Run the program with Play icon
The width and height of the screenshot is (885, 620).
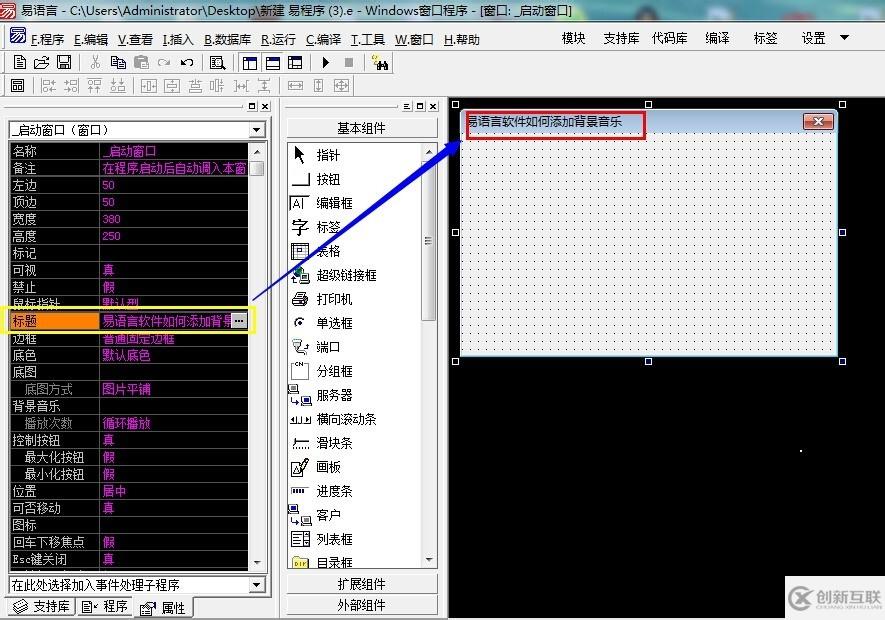coord(325,62)
